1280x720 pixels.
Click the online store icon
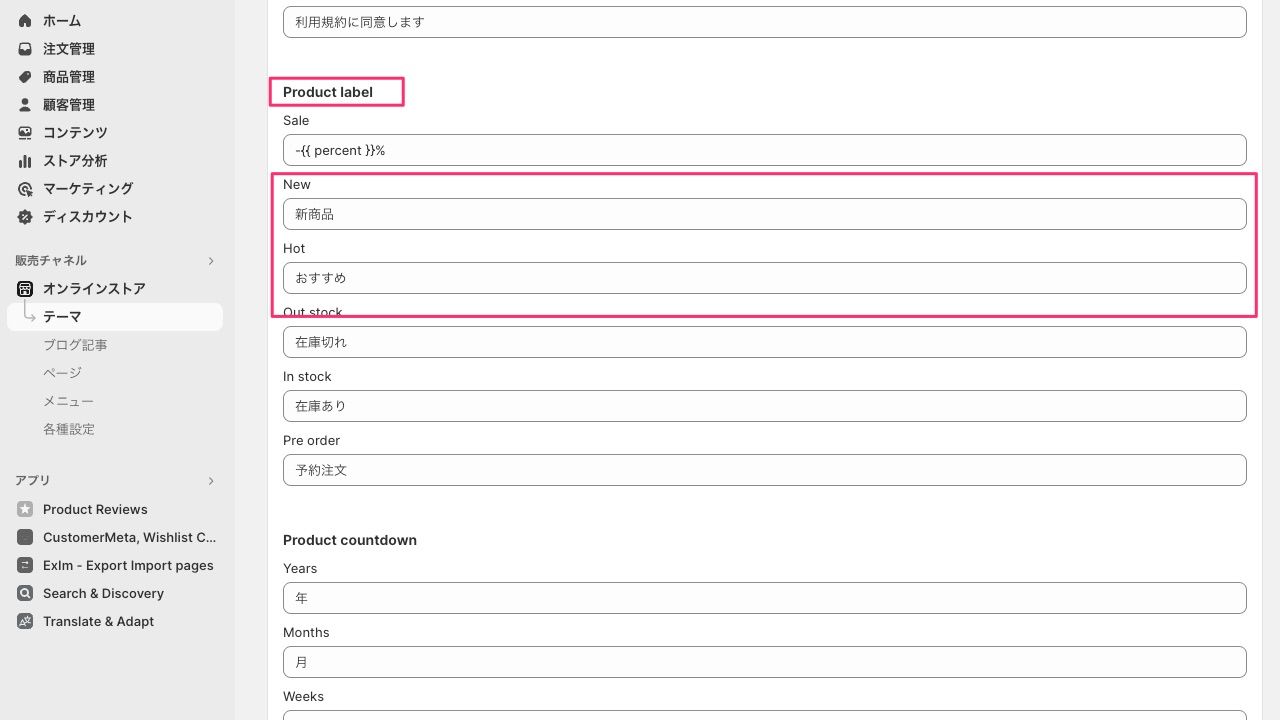coord(25,289)
